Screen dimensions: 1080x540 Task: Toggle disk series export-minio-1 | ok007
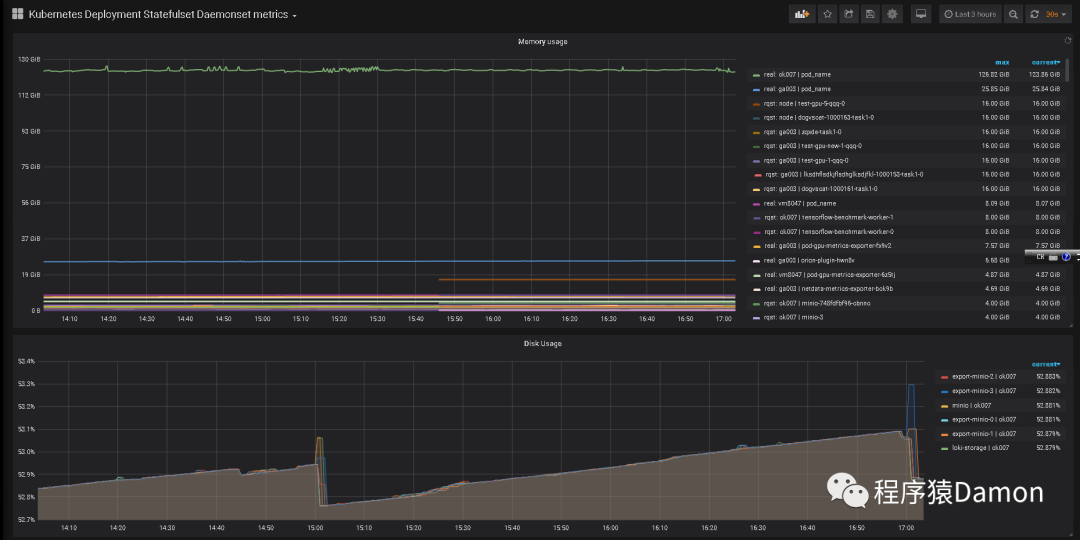pyautogui.click(x=984, y=434)
